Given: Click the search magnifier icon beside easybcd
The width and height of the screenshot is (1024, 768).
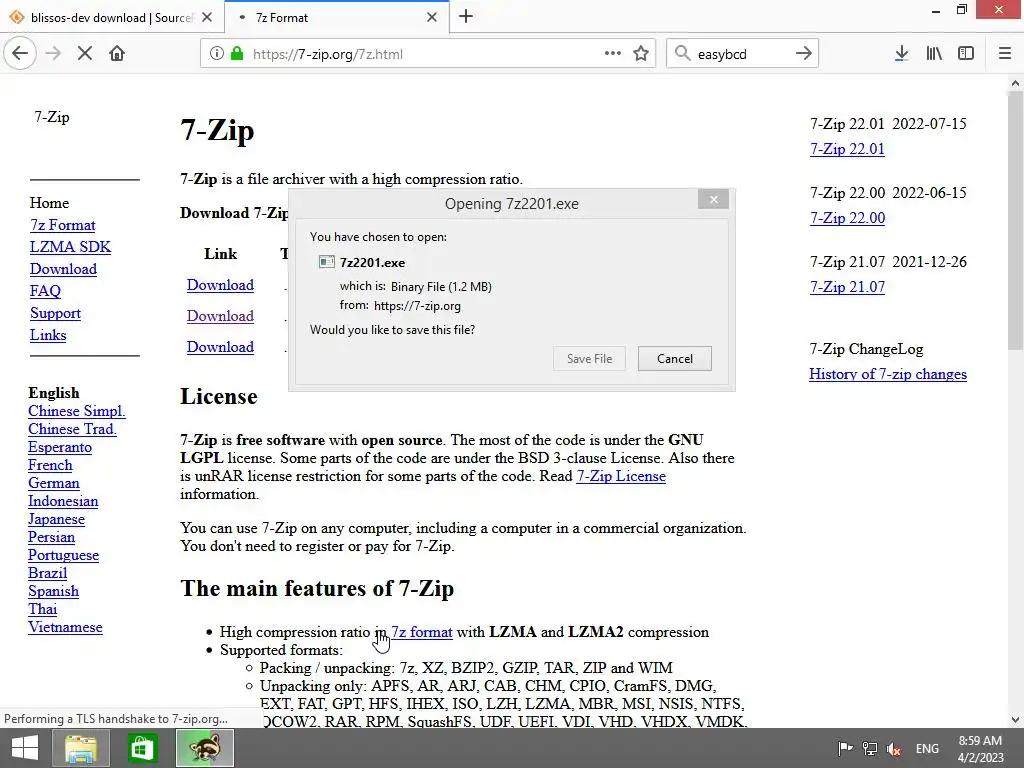Looking at the screenshot, I should 682,54.
